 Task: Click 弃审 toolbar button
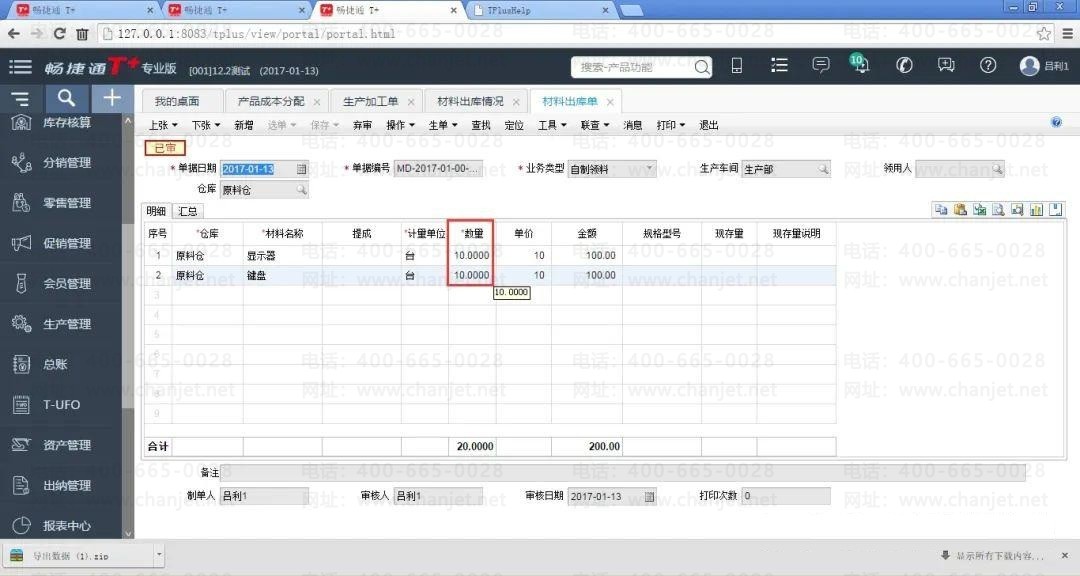tap(362, 125)
